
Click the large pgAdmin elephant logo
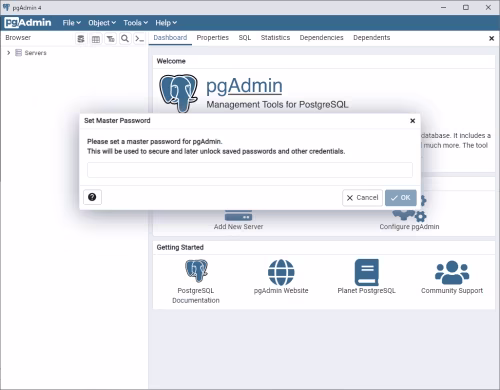[178, 93]
